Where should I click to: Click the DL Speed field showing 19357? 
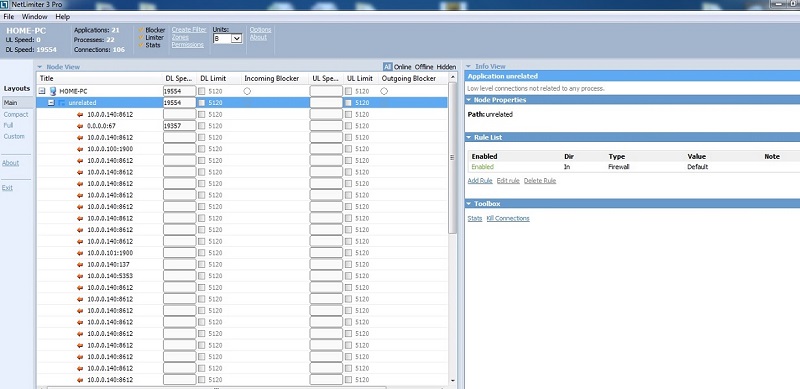tap(180, 126)
